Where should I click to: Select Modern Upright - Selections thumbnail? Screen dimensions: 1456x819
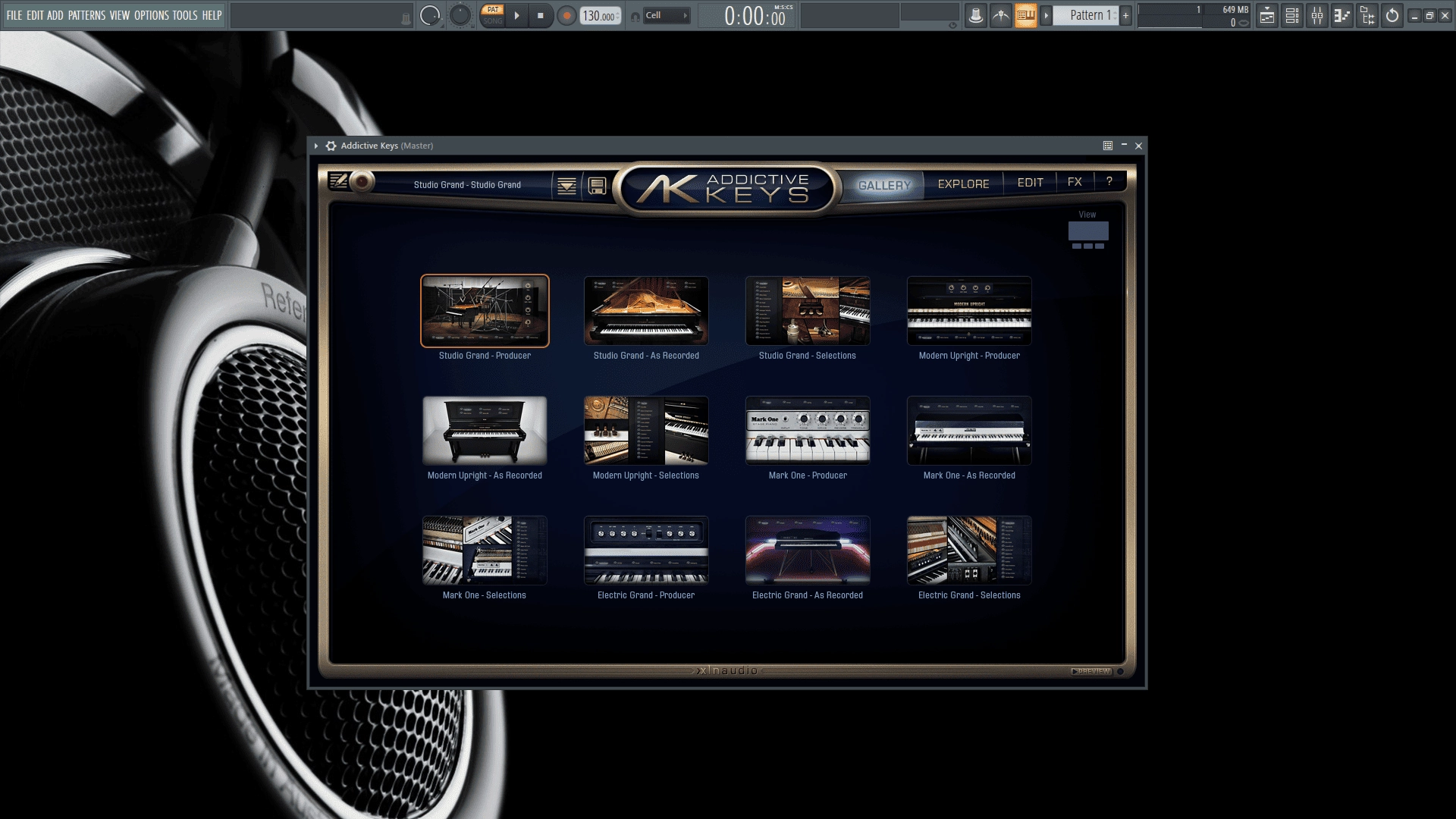coord(646,431)
